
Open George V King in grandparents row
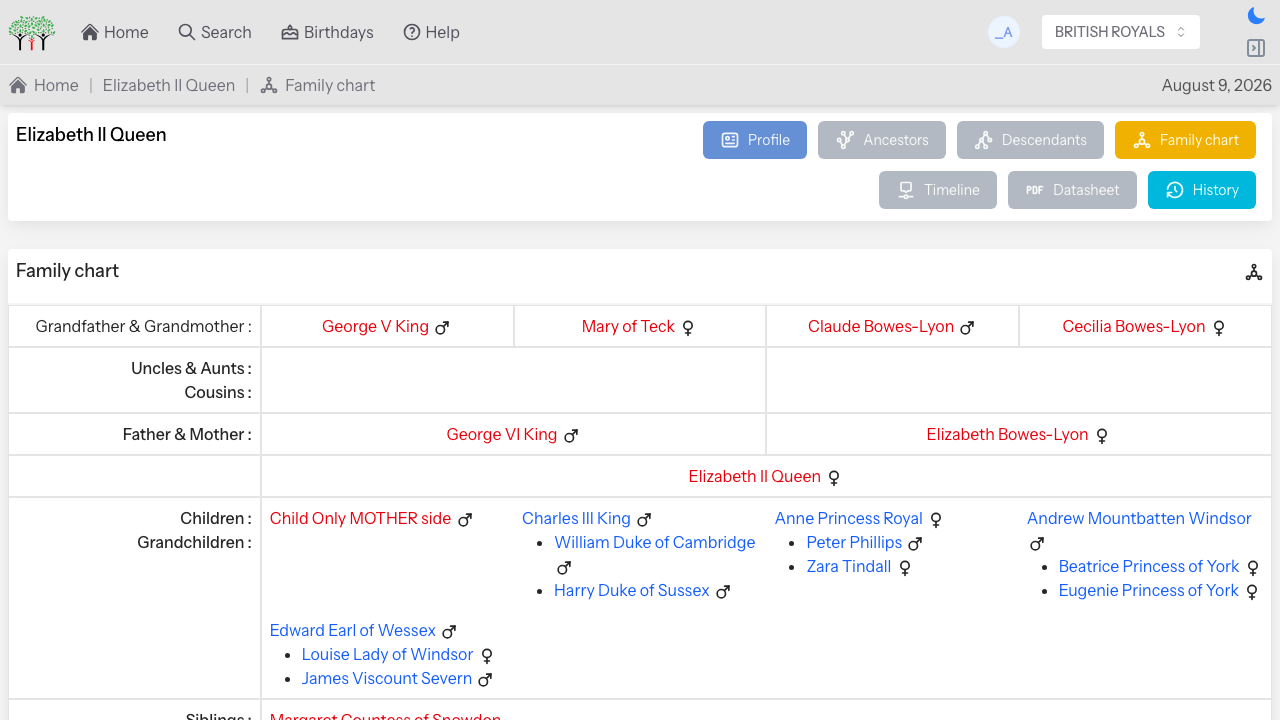tap(375, 326)
